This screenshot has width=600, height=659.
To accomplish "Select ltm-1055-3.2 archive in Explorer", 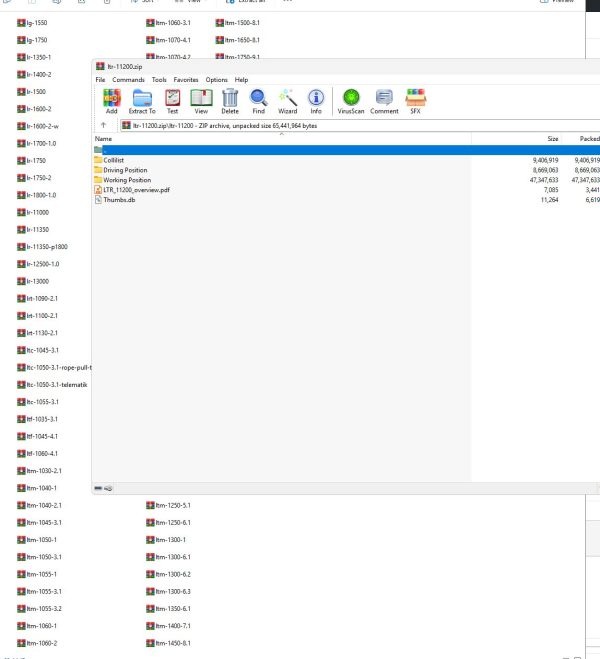I will tap(39, 609).
